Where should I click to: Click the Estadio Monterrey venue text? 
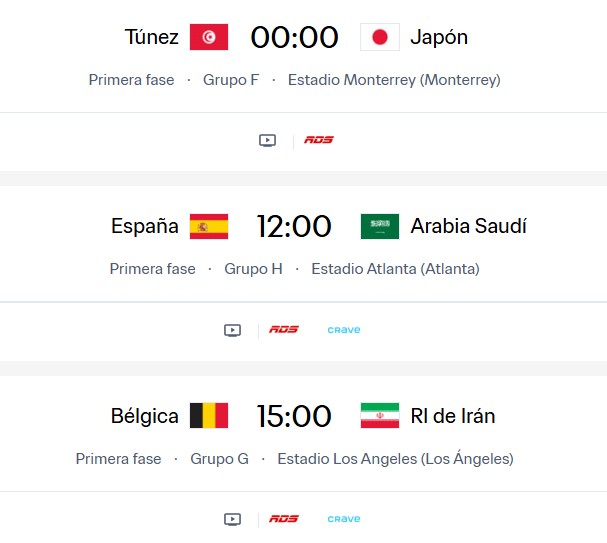pos(394,80)
